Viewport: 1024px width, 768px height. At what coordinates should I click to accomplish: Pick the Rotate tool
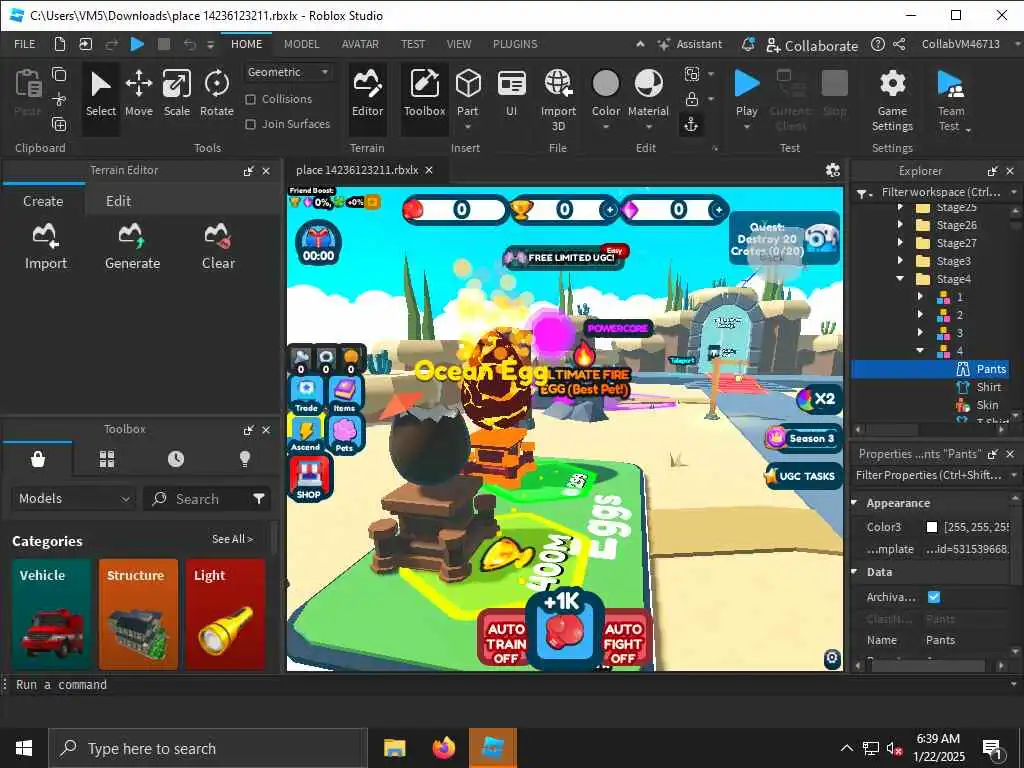pos(217,95)
